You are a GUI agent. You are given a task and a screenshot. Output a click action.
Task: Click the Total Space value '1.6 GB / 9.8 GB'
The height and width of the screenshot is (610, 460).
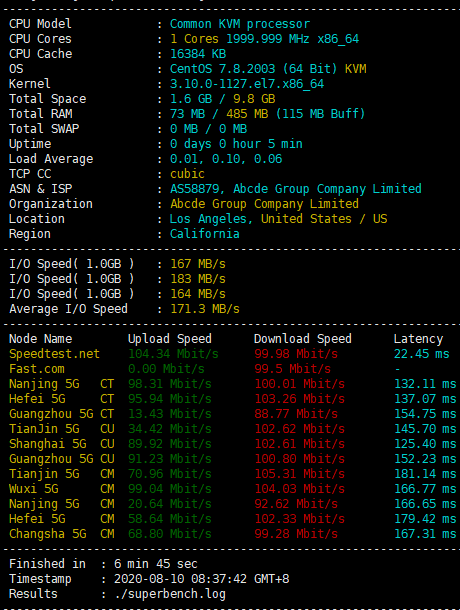pos(223,99)
